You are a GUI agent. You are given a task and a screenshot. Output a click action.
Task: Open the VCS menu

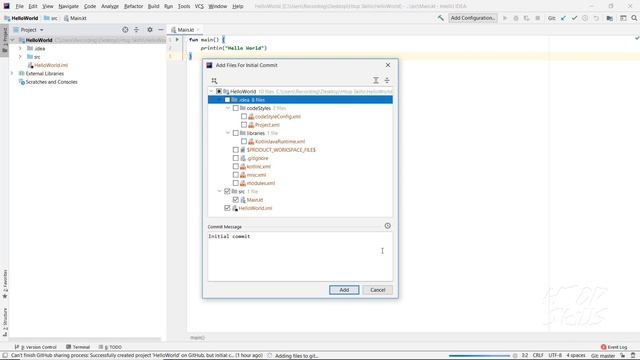[x=199, y=6]
